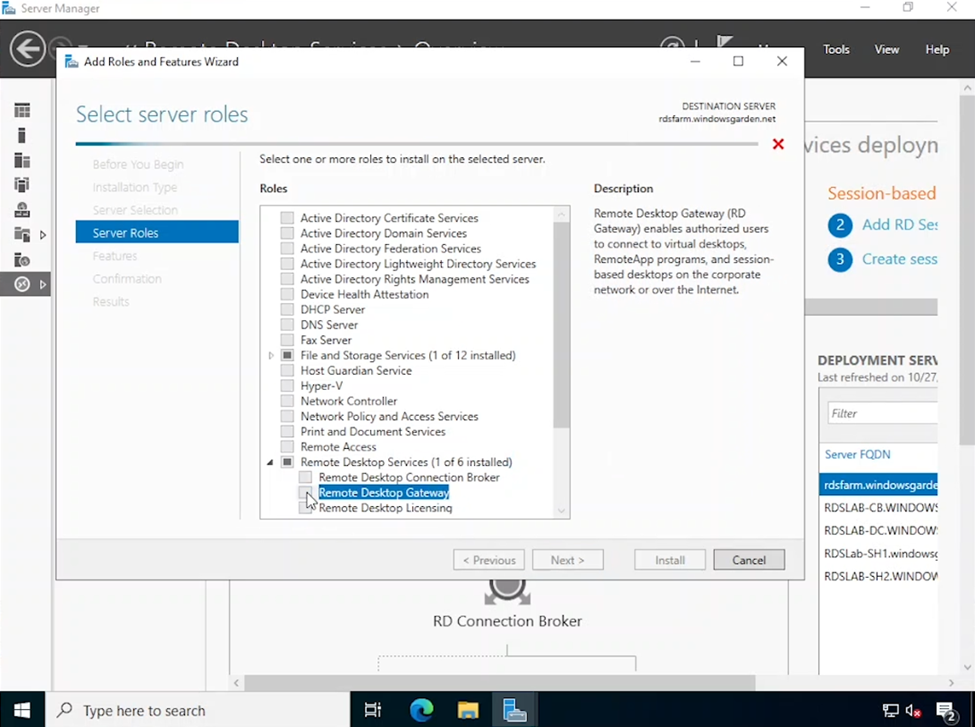Image resolution: width=975 pixels, height=727 pixels.
Task: Click the deployment servers Filter field
Action: 880,413
